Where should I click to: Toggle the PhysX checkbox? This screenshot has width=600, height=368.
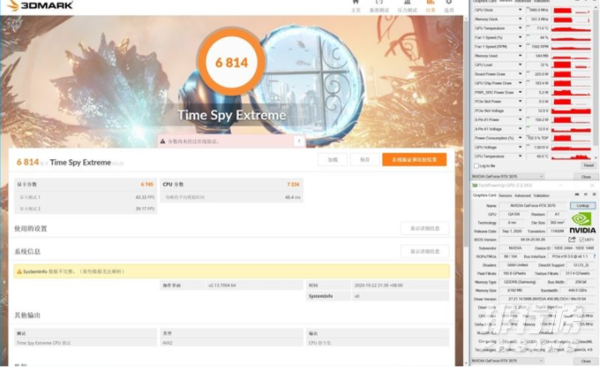click(550, 350)
